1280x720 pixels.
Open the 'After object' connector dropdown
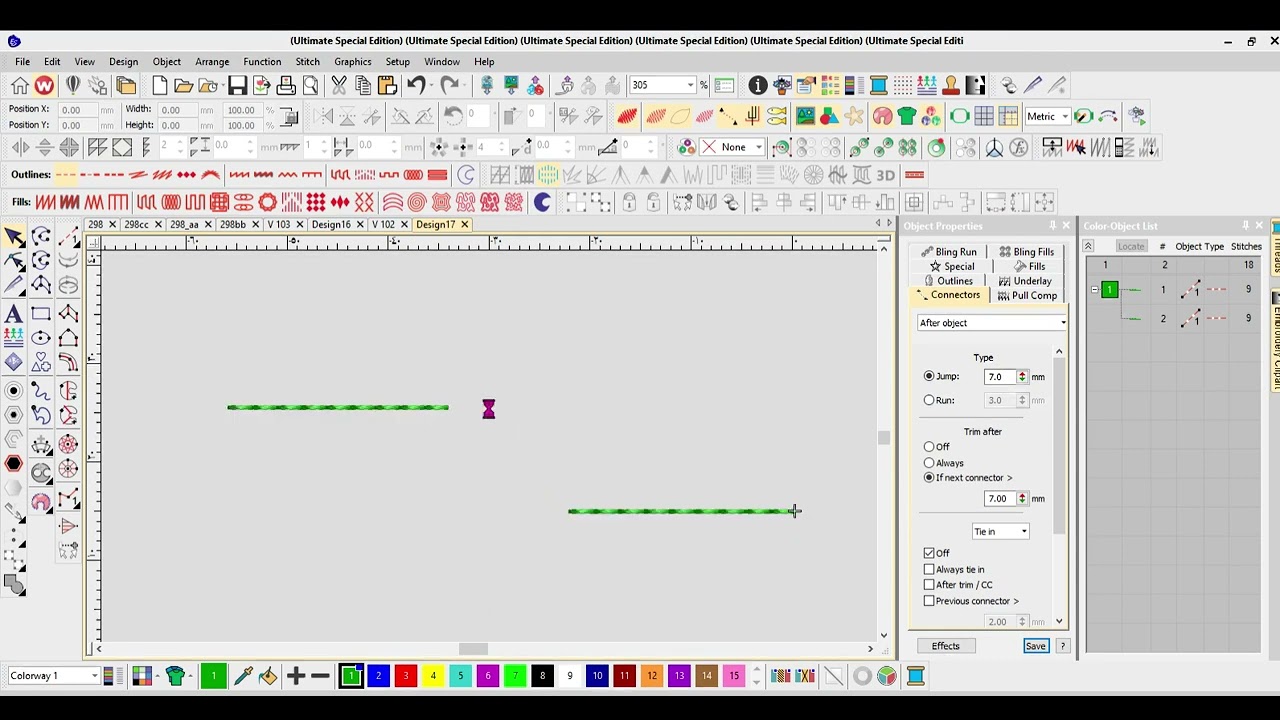992,323
